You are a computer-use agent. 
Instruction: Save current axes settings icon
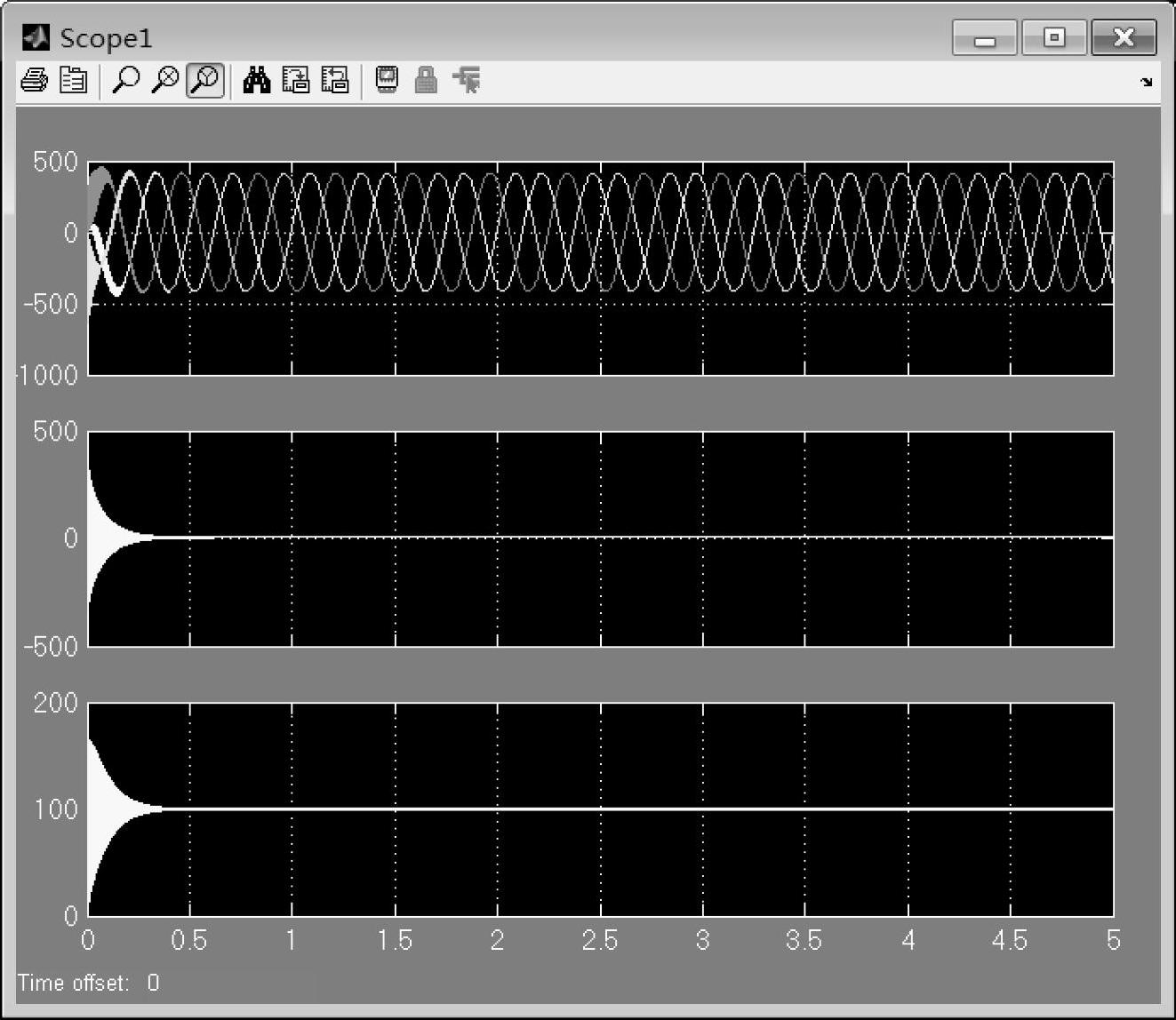296,81
